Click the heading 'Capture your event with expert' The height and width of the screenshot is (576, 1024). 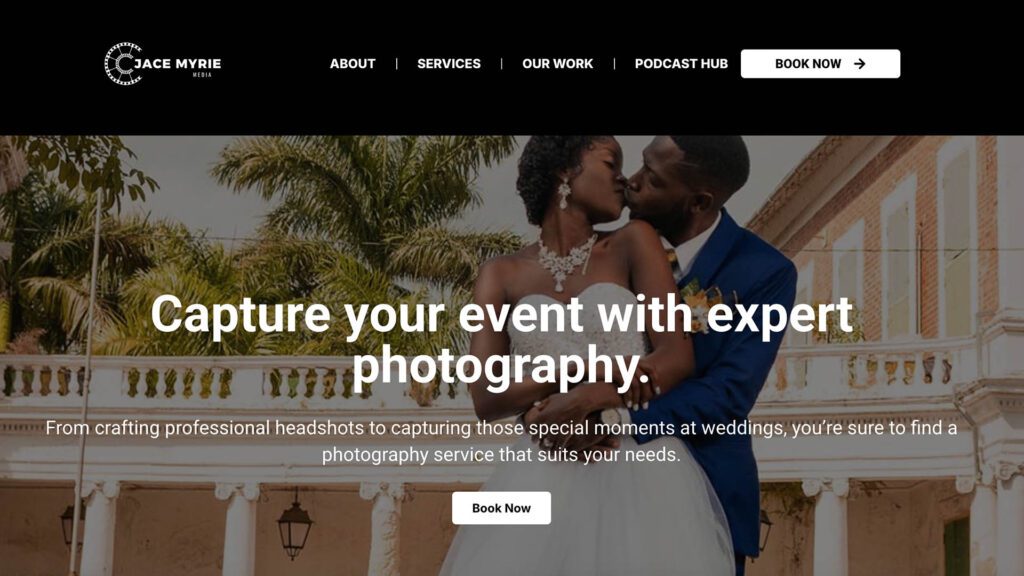[x=502, y=314]
